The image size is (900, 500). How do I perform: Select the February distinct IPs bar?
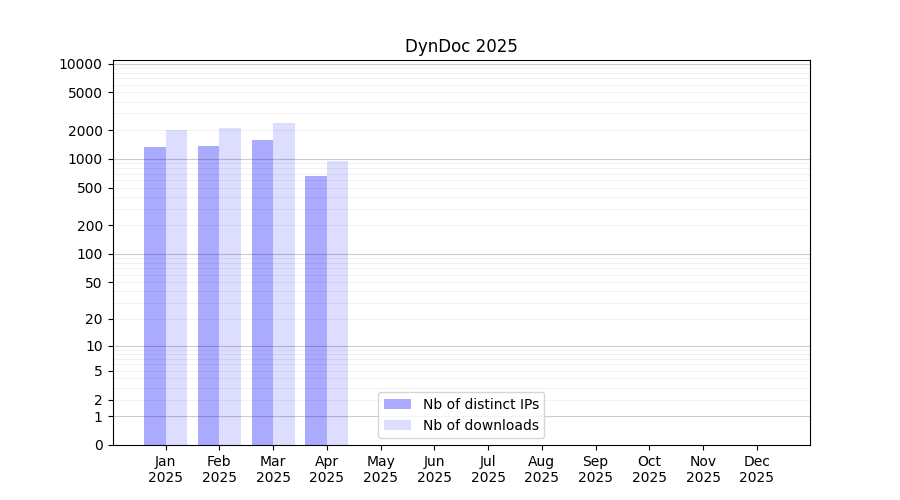point(208,296)
